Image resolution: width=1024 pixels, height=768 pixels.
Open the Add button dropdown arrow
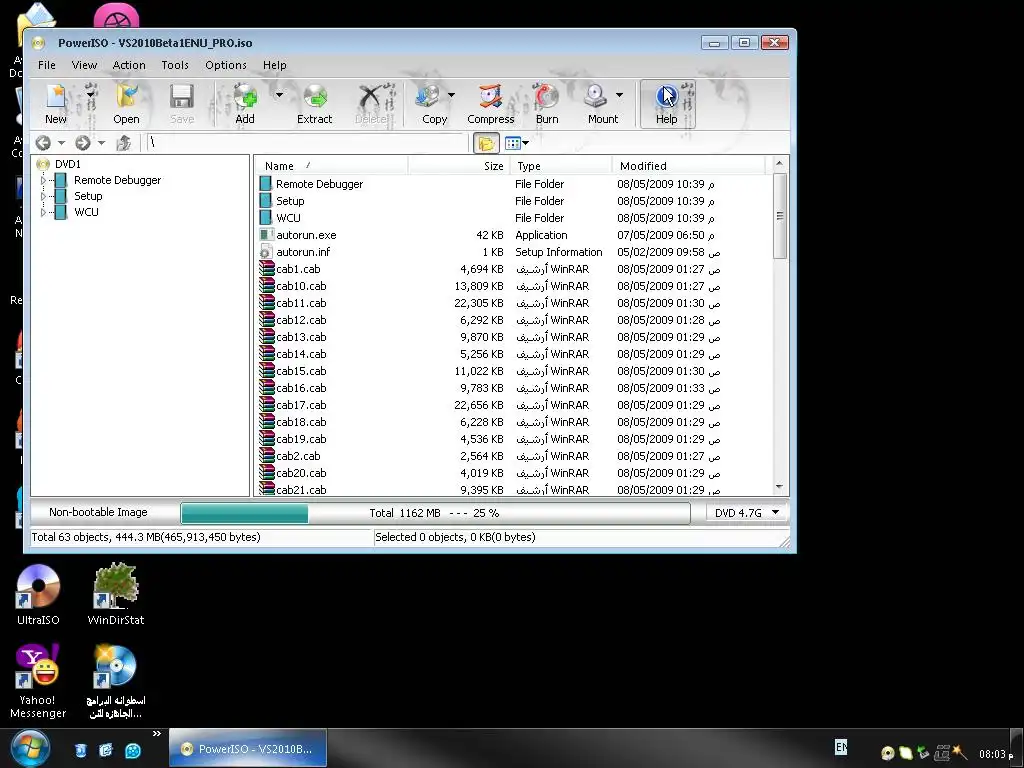(279, 95)
